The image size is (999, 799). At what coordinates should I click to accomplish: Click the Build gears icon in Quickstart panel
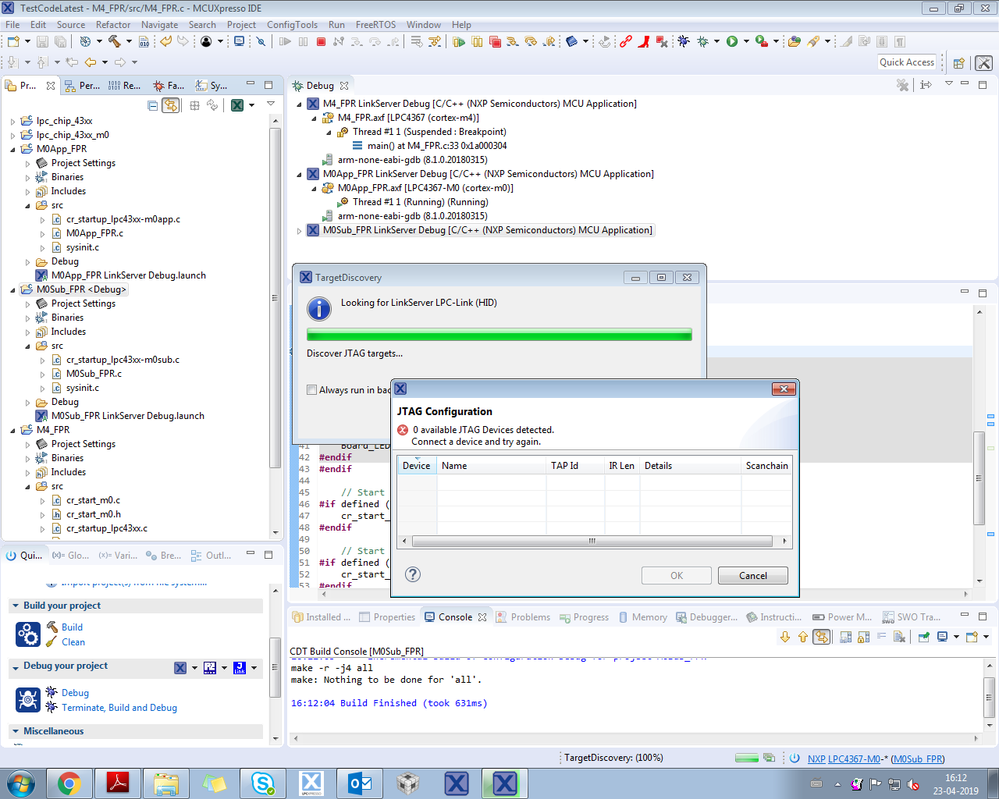click(x=28, y=635)
